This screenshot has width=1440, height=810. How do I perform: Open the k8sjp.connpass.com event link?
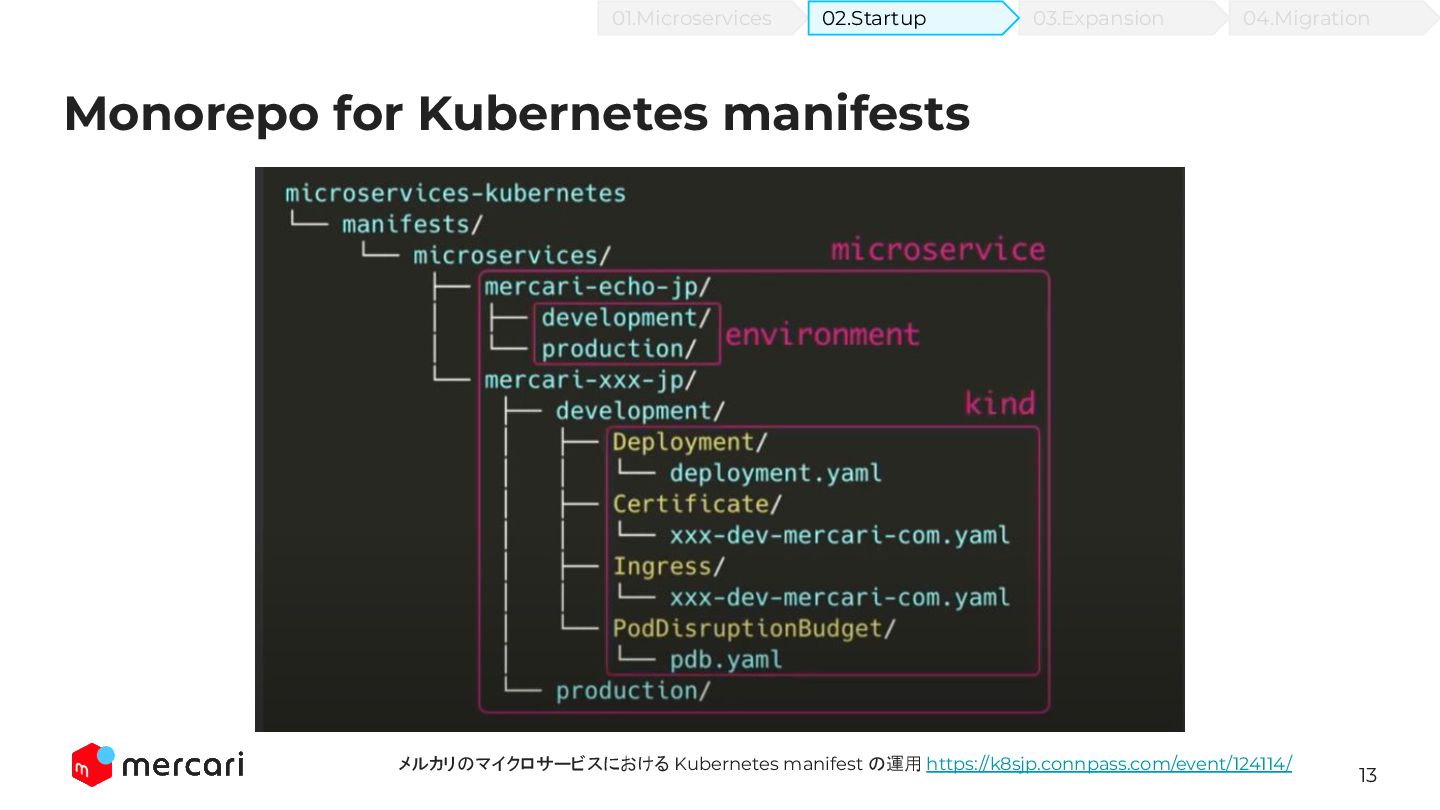tap(1109, 764)
